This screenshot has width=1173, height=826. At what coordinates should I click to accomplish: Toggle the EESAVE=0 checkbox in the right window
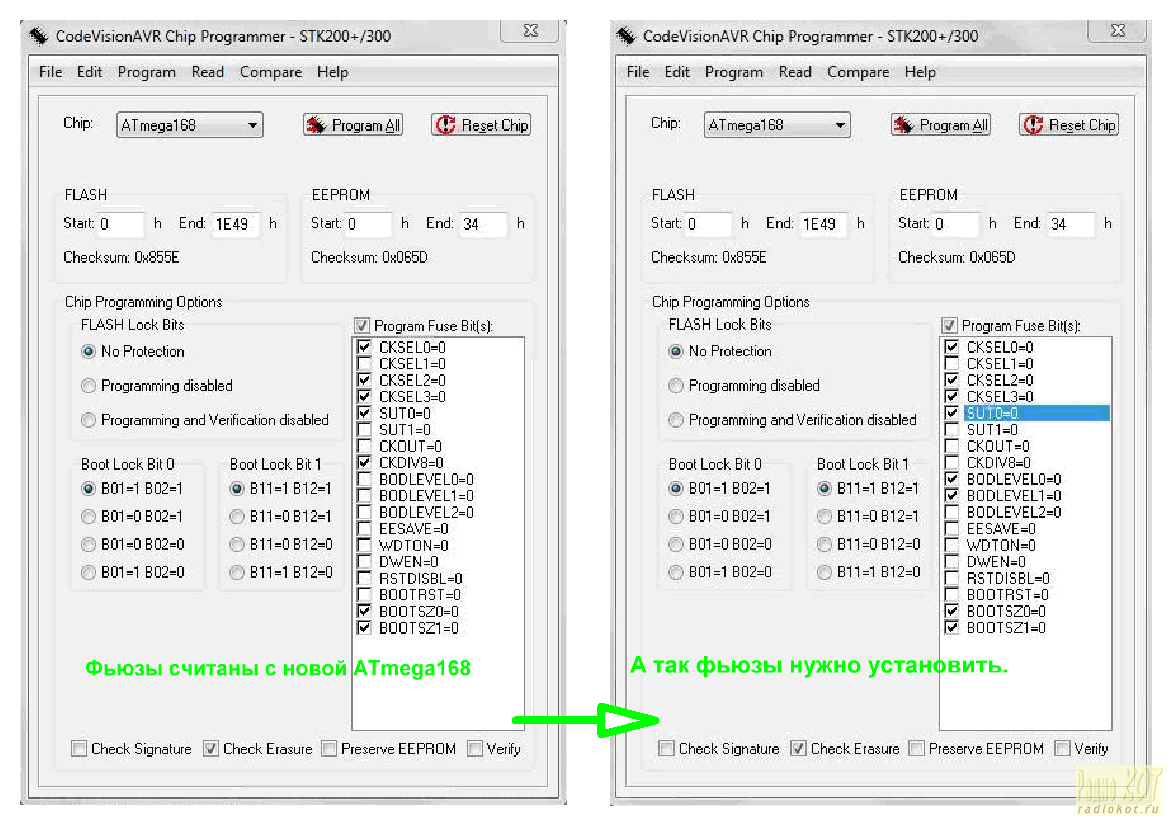952,528
